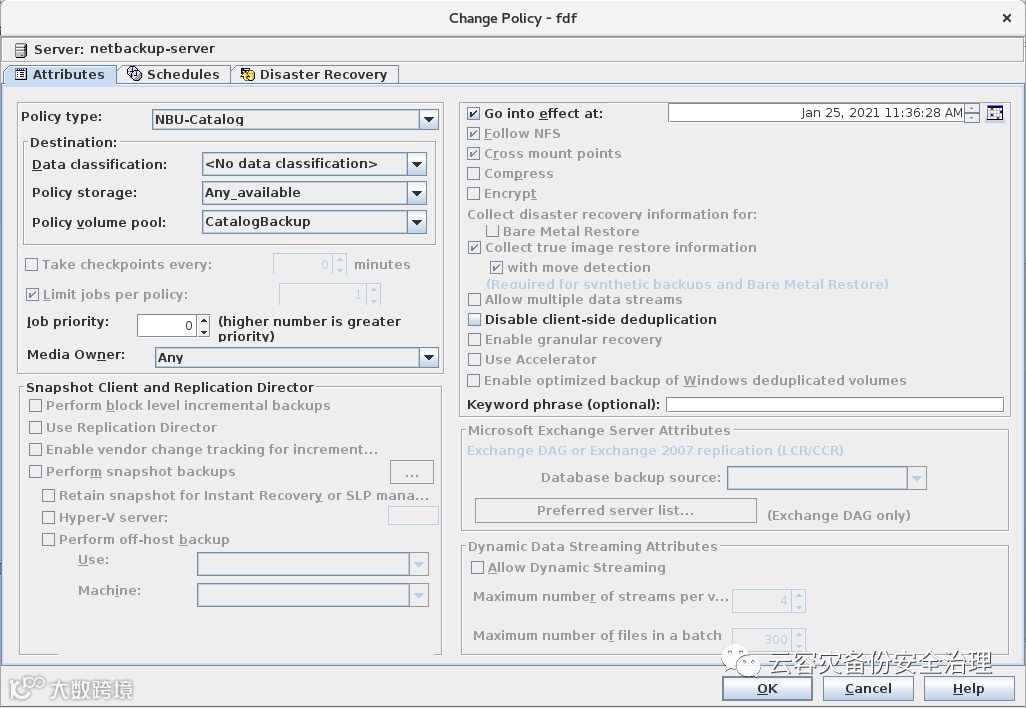Click Maximum streams per volume field
The image size is (1026, 708).
(762, 601)
